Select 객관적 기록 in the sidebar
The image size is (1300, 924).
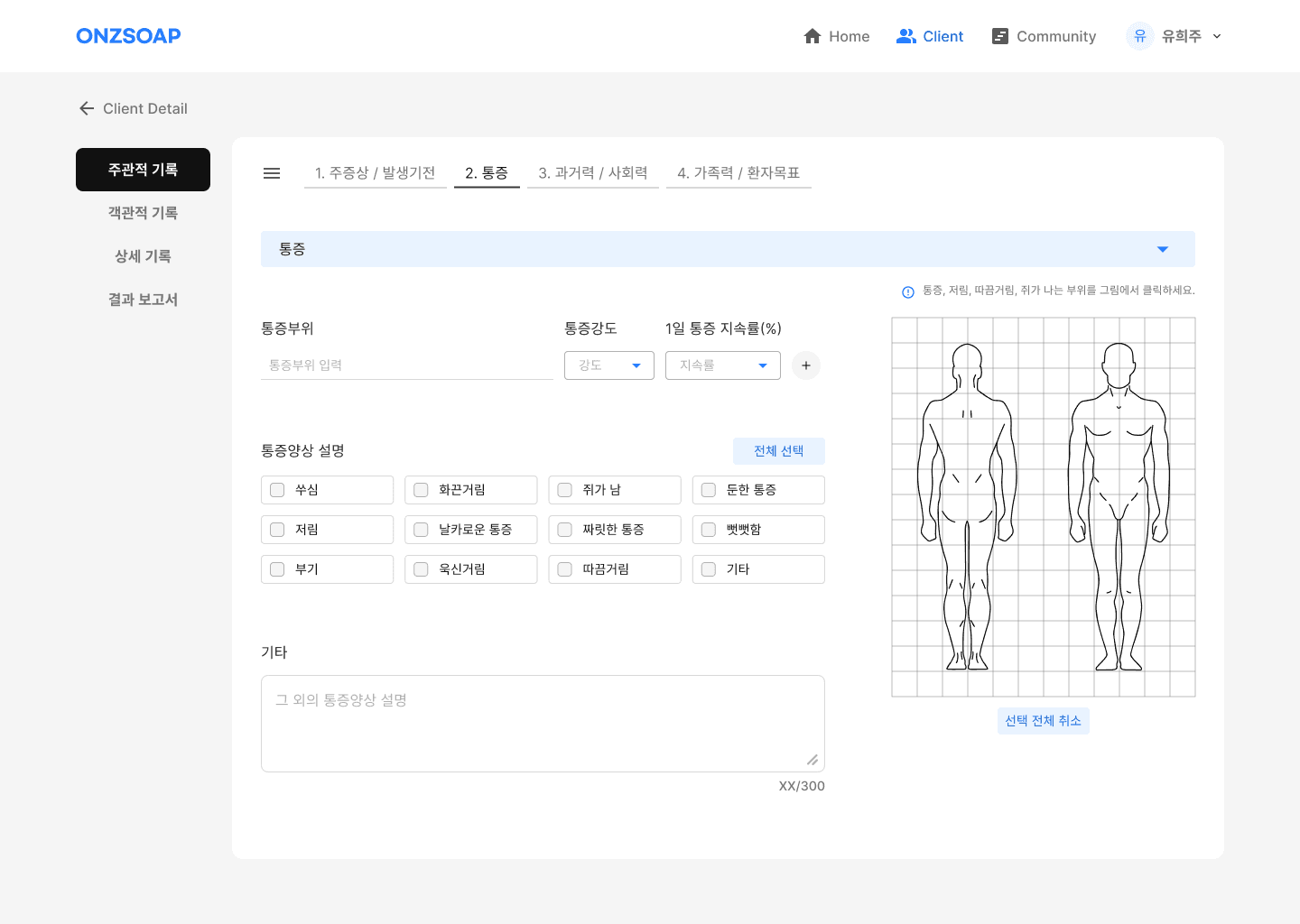(143, 213)
